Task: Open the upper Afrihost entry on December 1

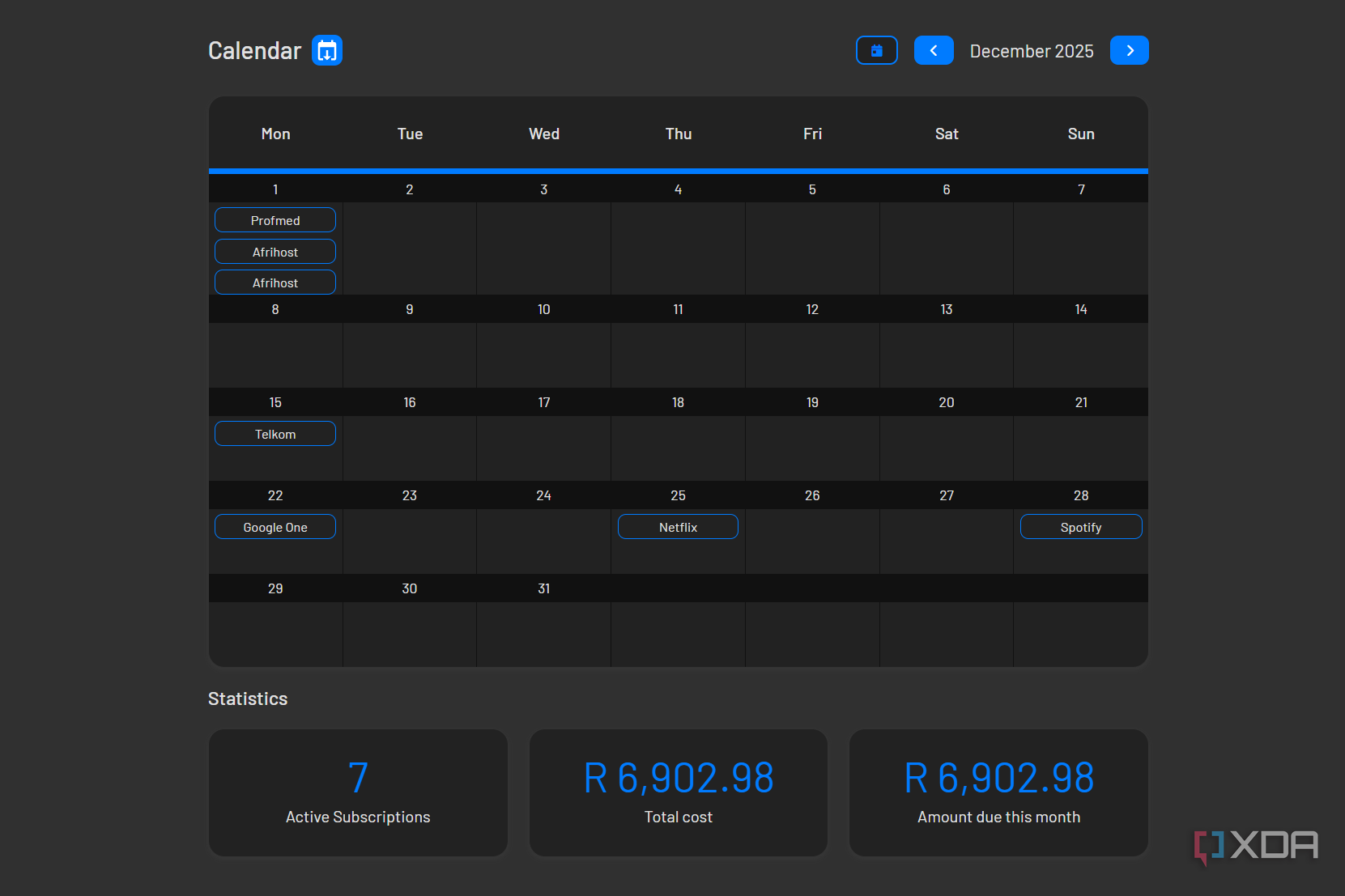Action: coord(275,252)
